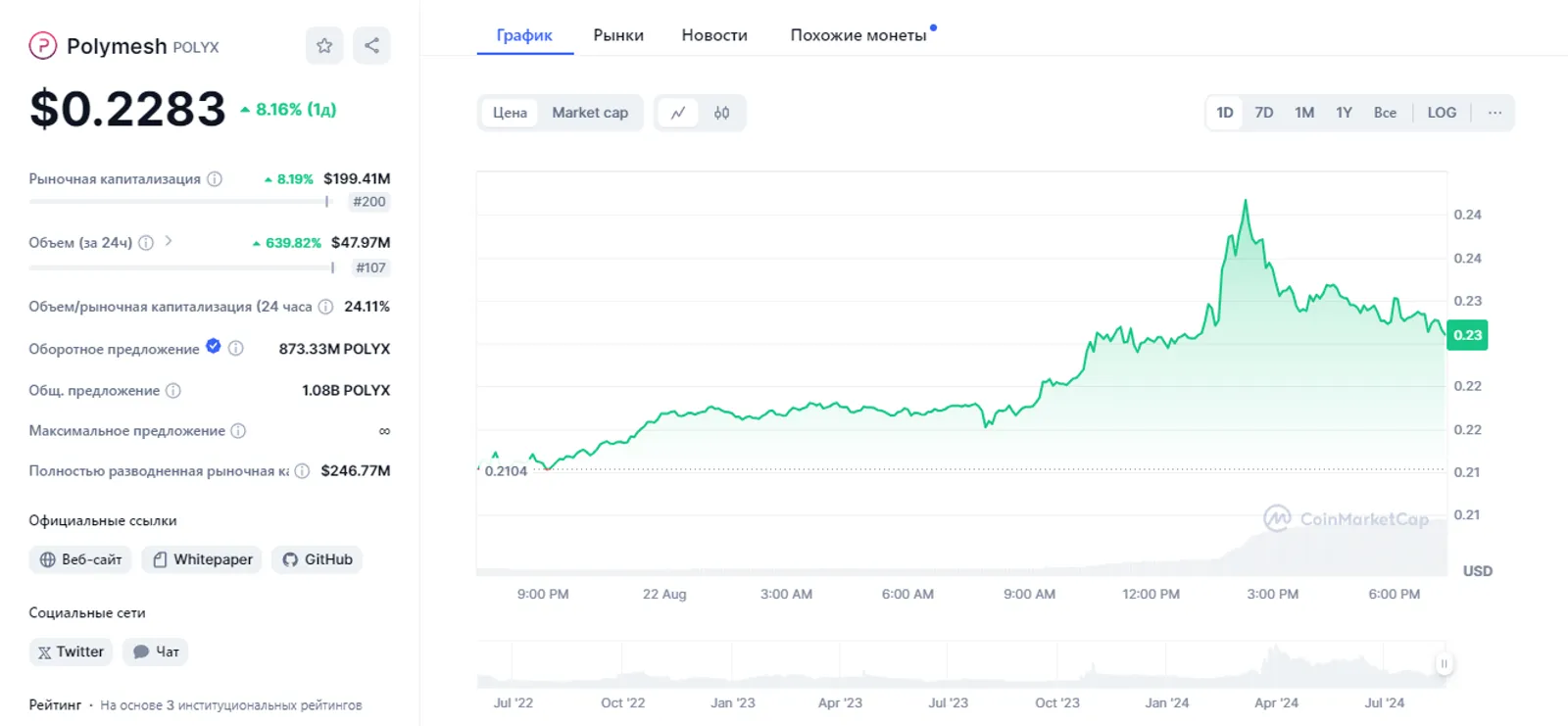
Task: Click the #107 volume rank badge
Action: click(370, 267)
